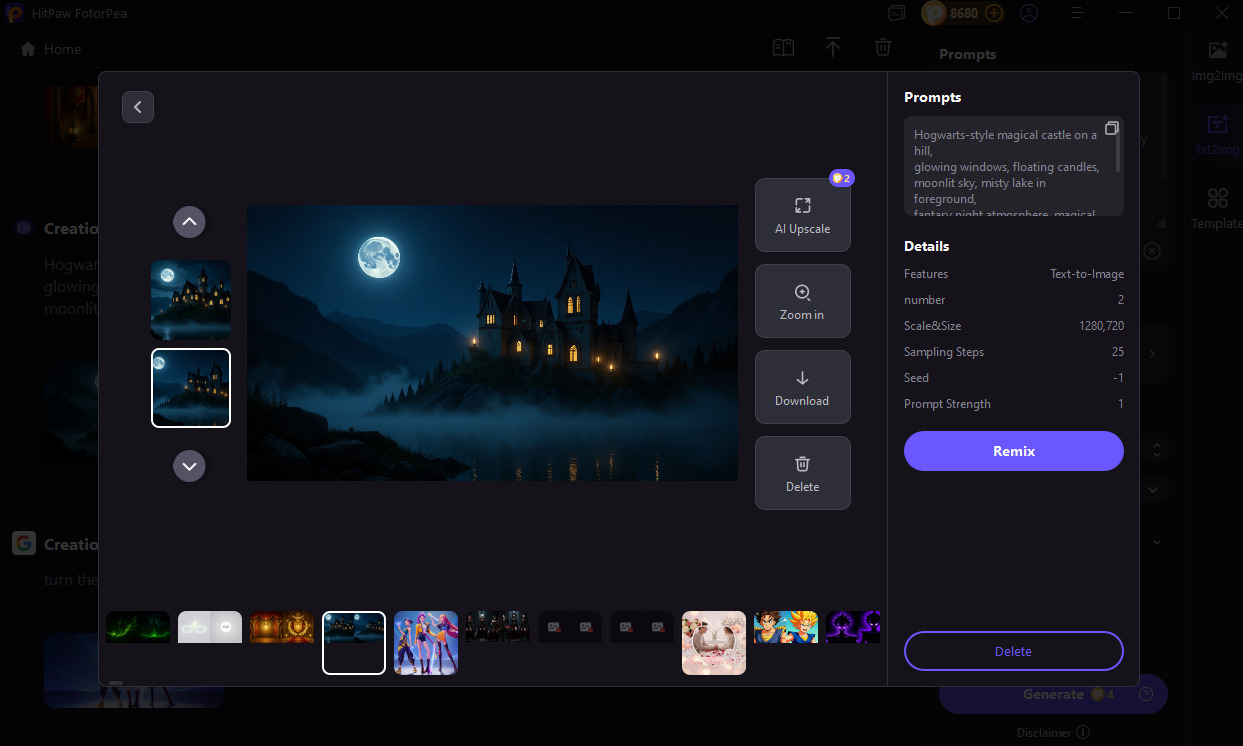This screenshot has height=746, width=1243.
Task: Switch to the Txt2Img tab
Action: [x=1216, y=135]
